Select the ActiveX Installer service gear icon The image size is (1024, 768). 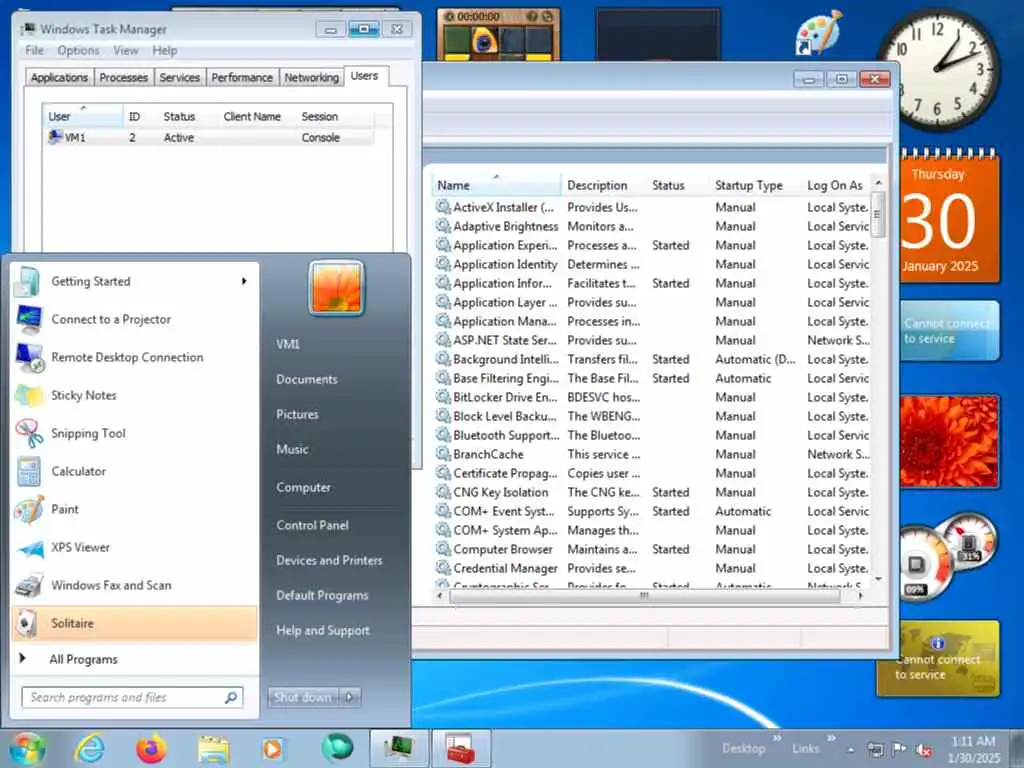443,207
